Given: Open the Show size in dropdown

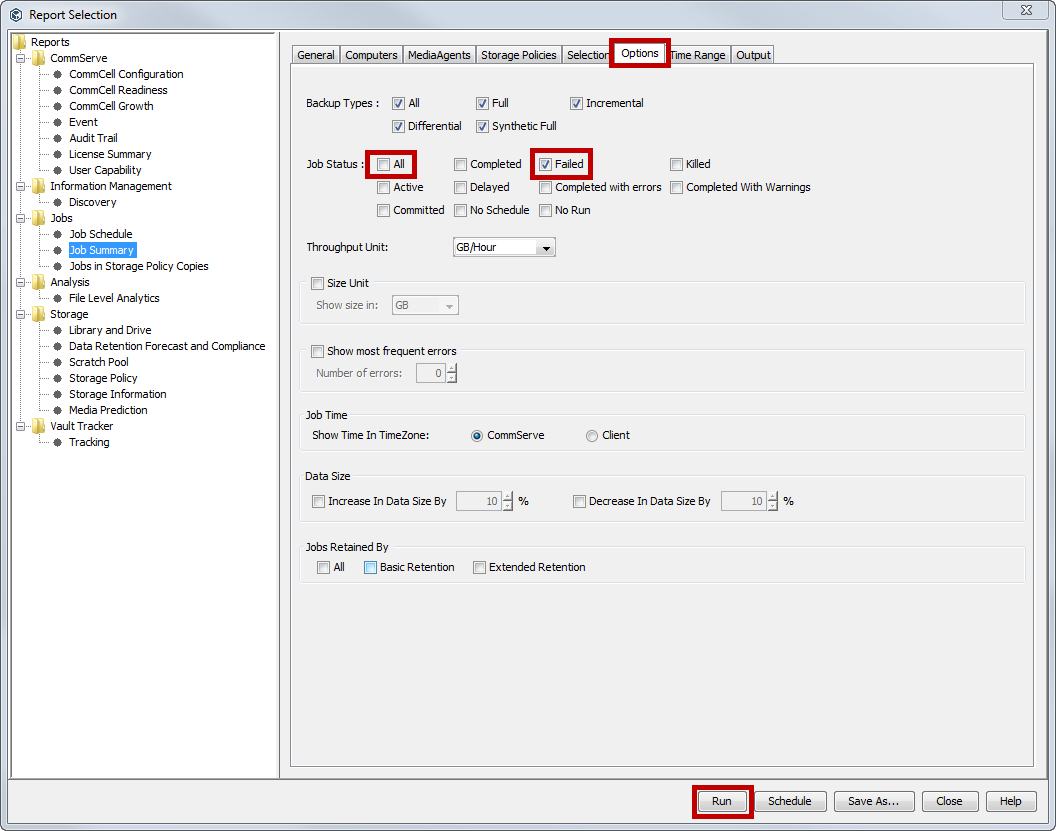Looking at the screenshot, I should (449, 306).
